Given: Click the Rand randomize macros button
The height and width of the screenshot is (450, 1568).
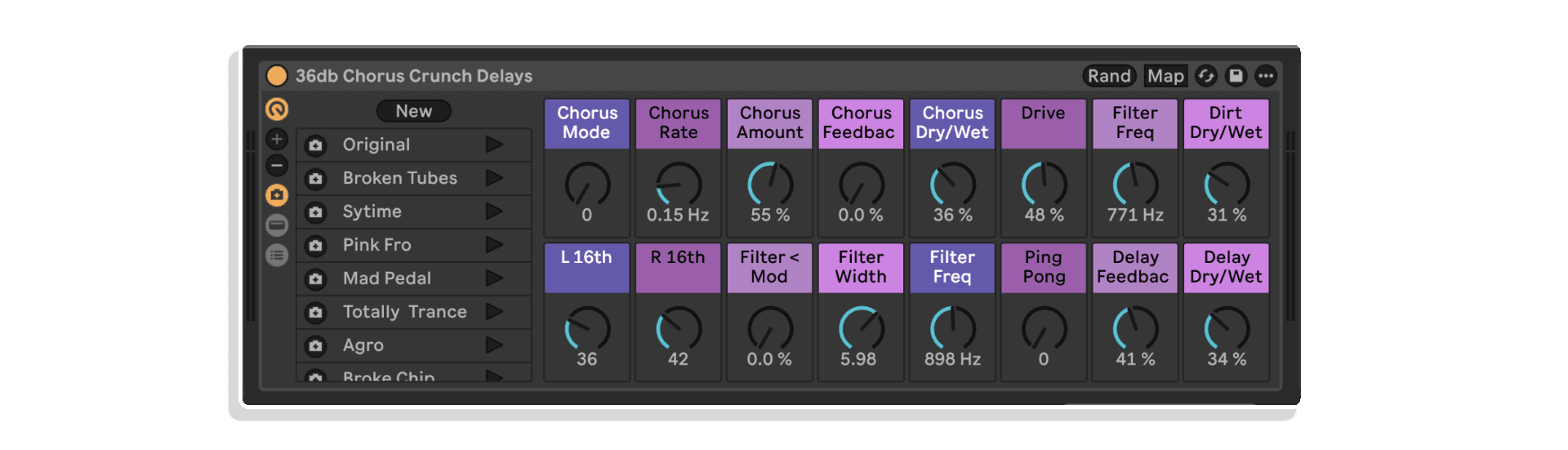Looking at the screenshot, I should click(x=1109, y=76).
